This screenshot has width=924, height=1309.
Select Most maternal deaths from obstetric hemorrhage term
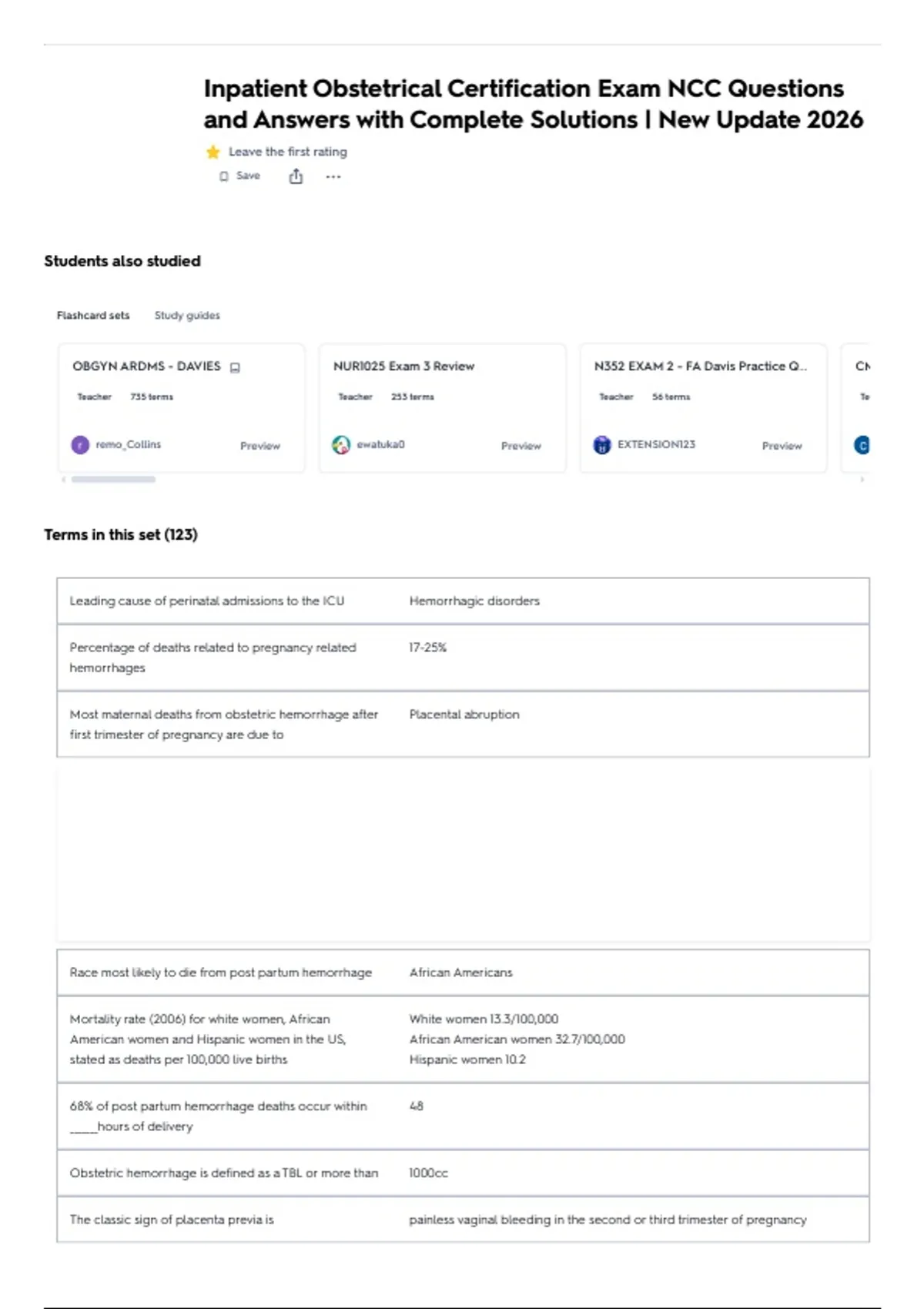click(x=224, y=725)
